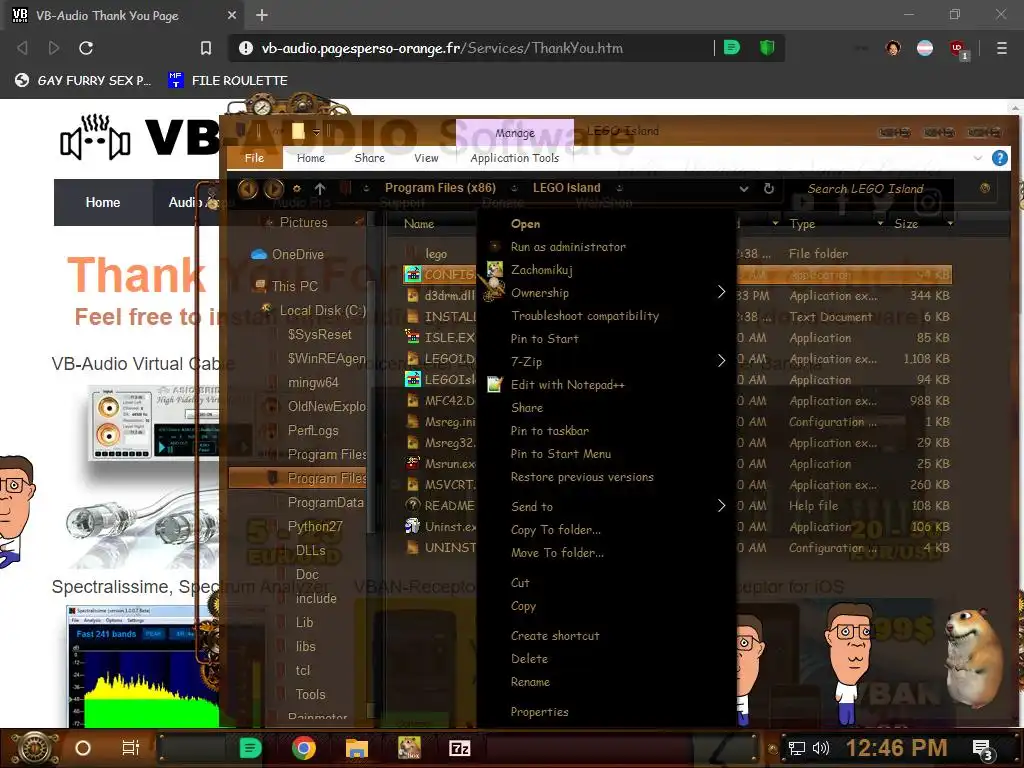Choose Create shortcut
1024x768 pixels.
pos(555,635)
